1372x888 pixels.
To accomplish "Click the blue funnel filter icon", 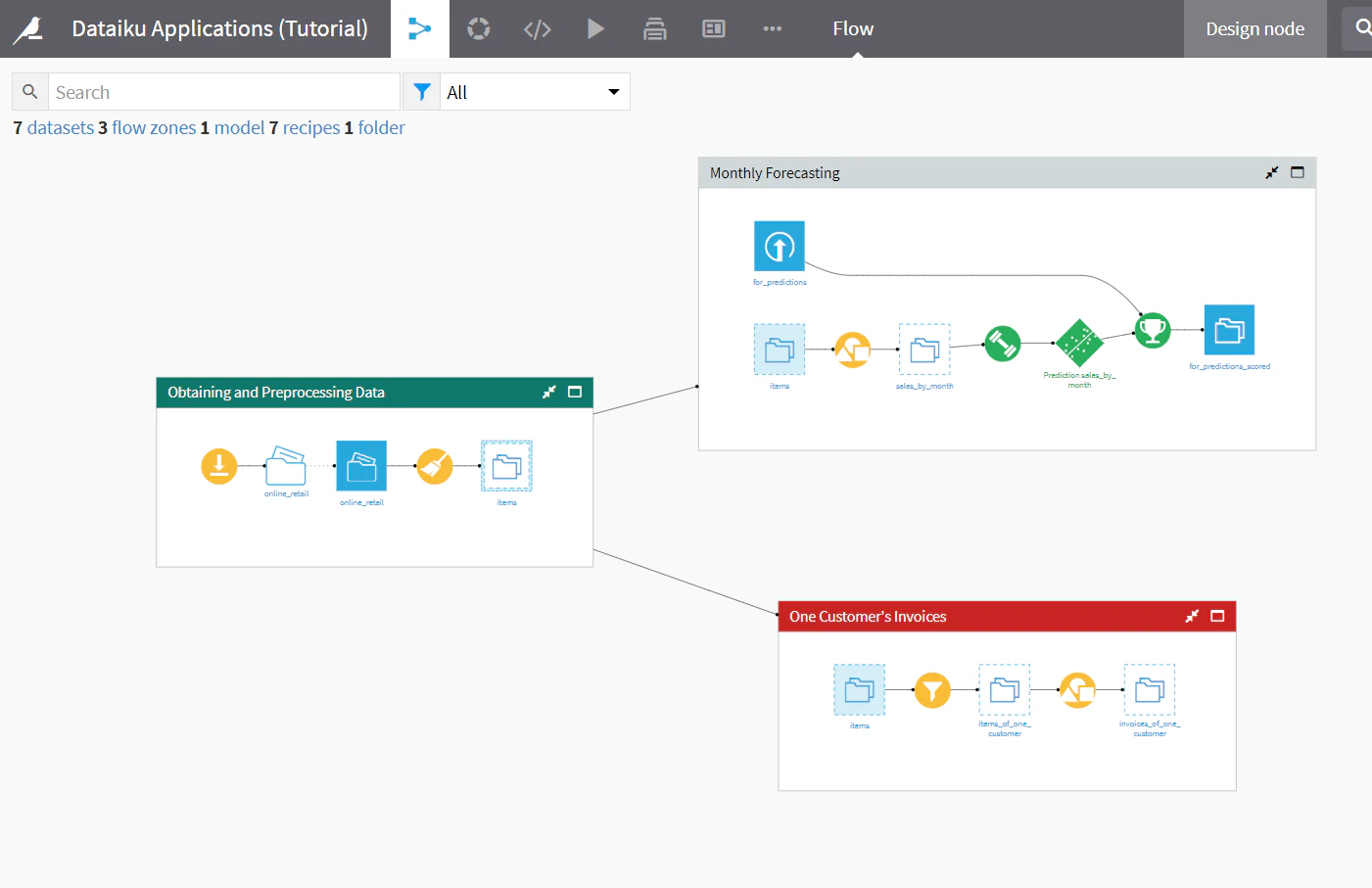I will point(422,92).
